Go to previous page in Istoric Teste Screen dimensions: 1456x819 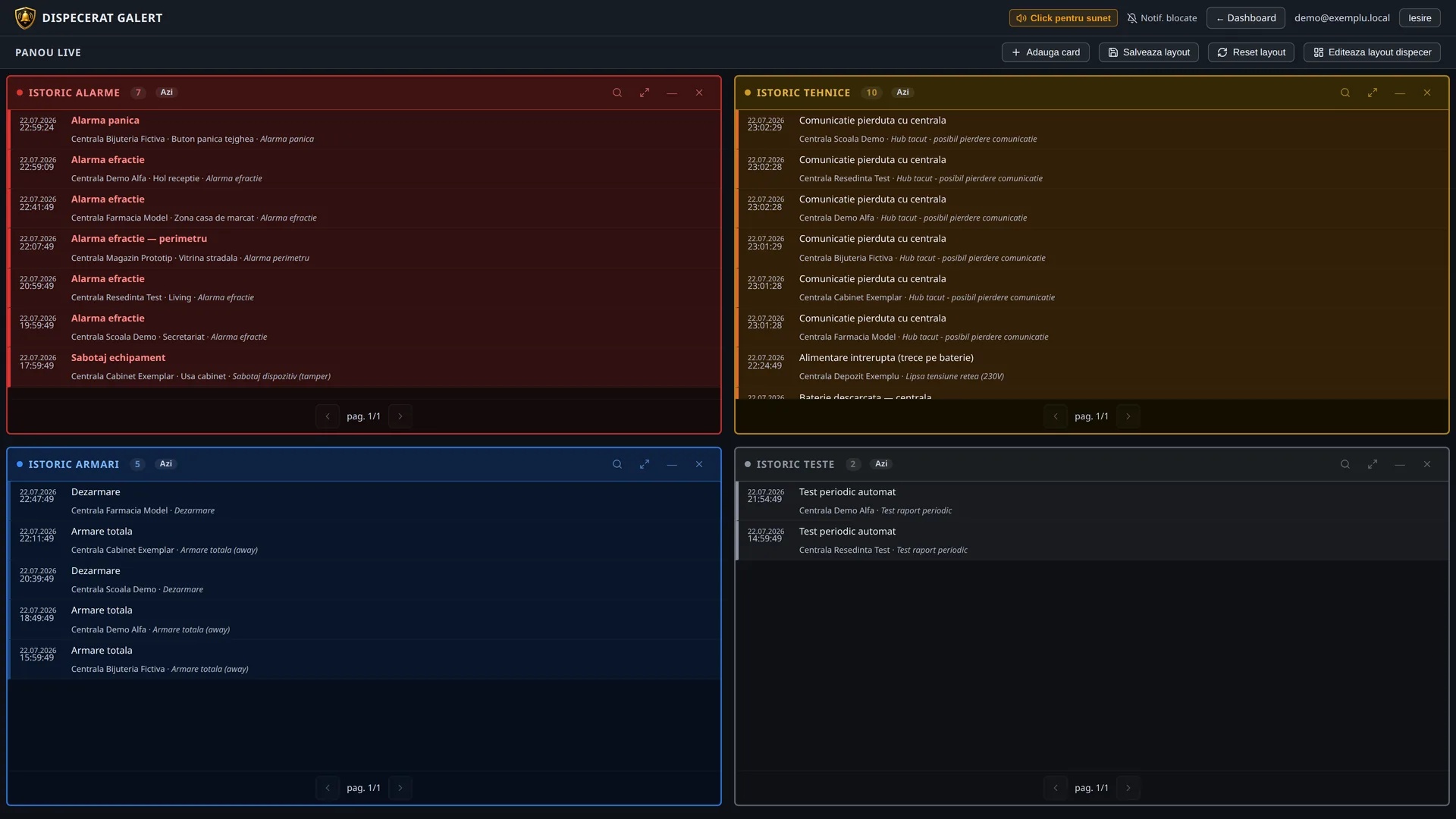pyautogui.click(x=1056, y=788)
